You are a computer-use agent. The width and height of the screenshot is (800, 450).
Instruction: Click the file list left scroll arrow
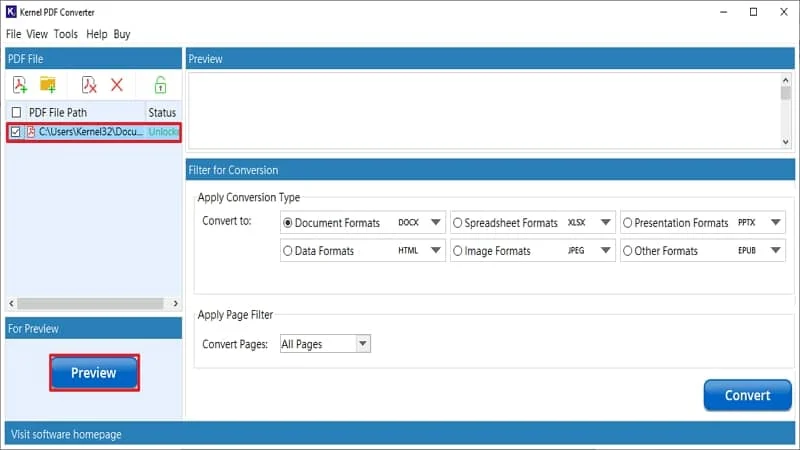[x=12, y=304]
